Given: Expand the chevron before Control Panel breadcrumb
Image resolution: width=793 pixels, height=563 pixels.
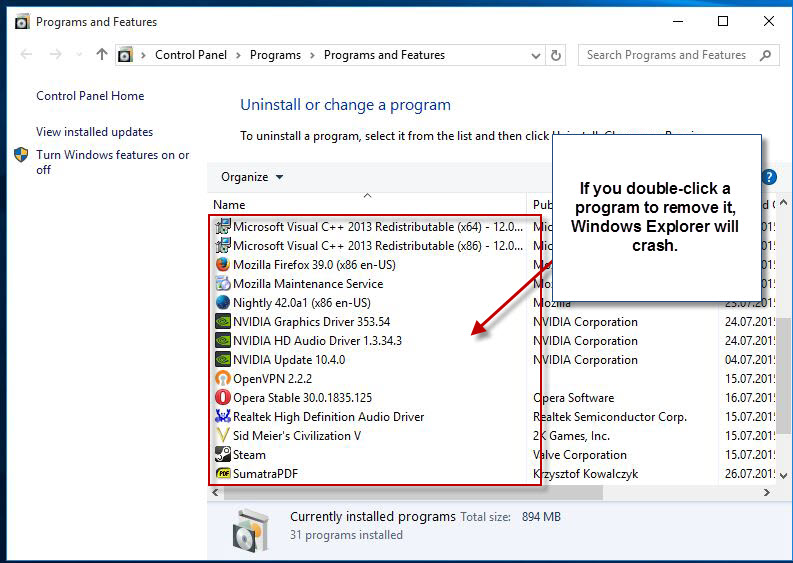Looking at the screenshot, I should coord(144,55).
